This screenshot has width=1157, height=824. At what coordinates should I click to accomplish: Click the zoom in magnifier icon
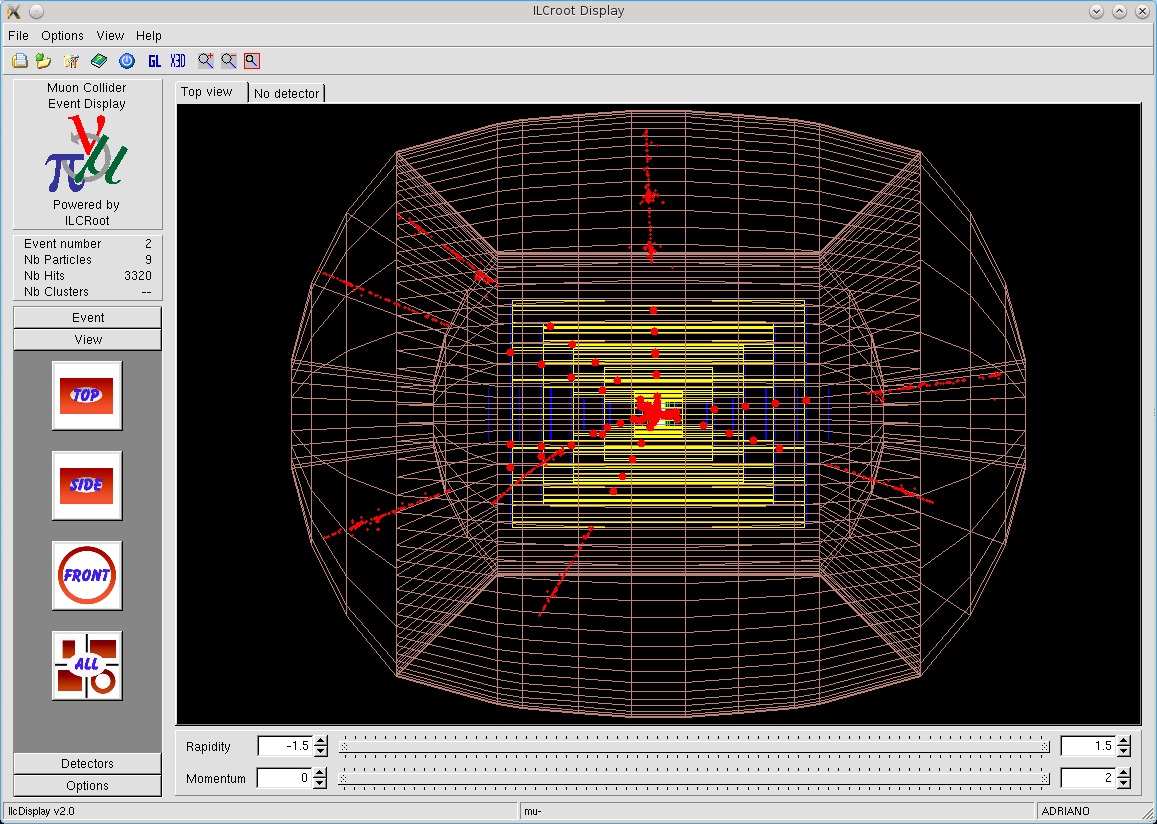205,61
